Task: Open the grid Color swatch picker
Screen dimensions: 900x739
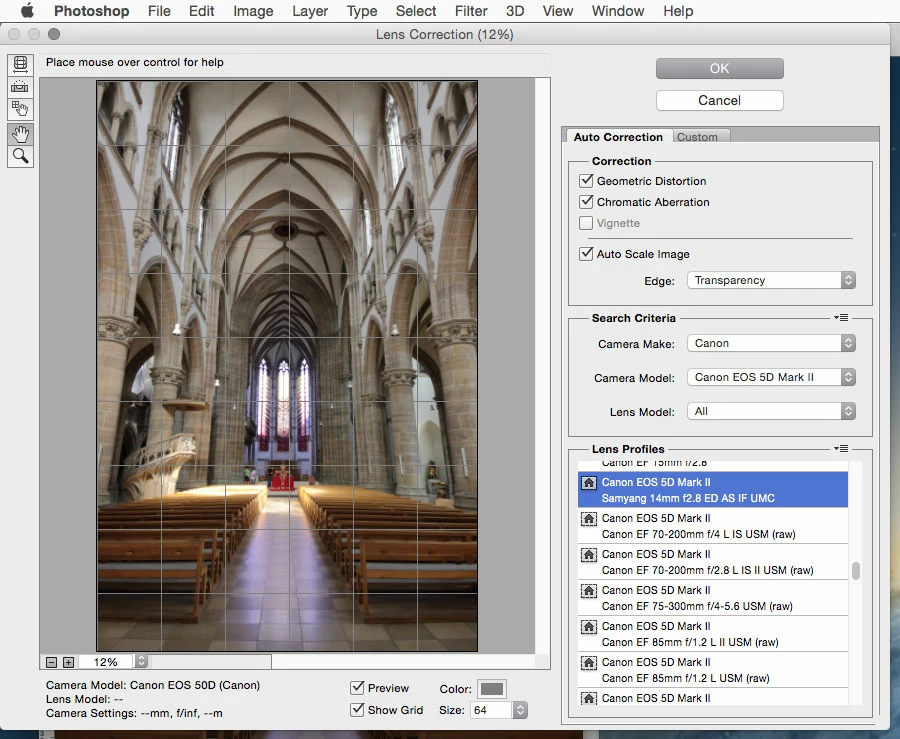Action: [492, 689]
